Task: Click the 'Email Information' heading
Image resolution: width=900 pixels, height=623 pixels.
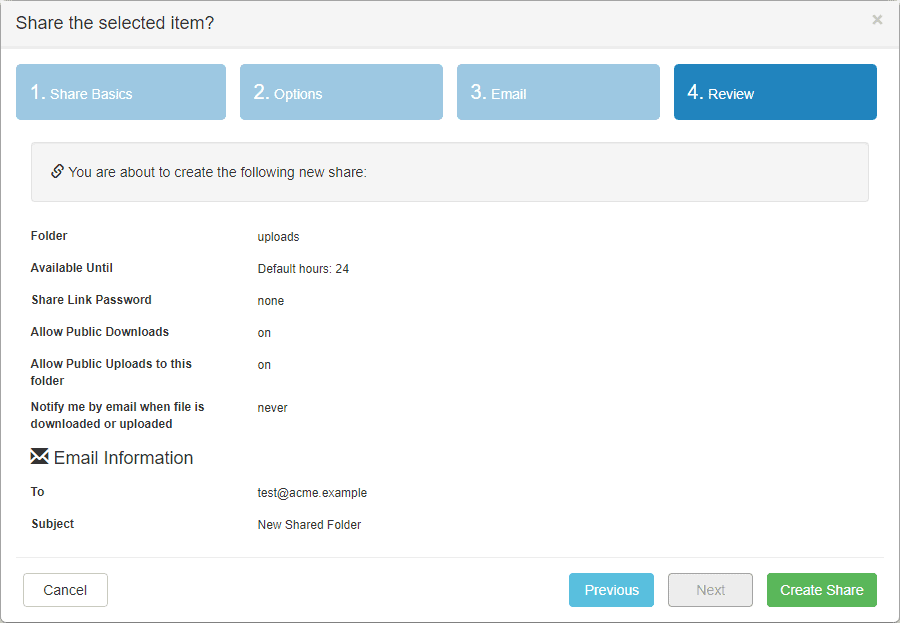Action: click(123, 458)
